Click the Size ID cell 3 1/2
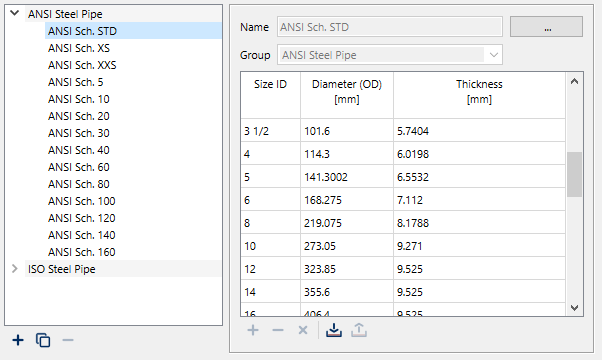 270,131
